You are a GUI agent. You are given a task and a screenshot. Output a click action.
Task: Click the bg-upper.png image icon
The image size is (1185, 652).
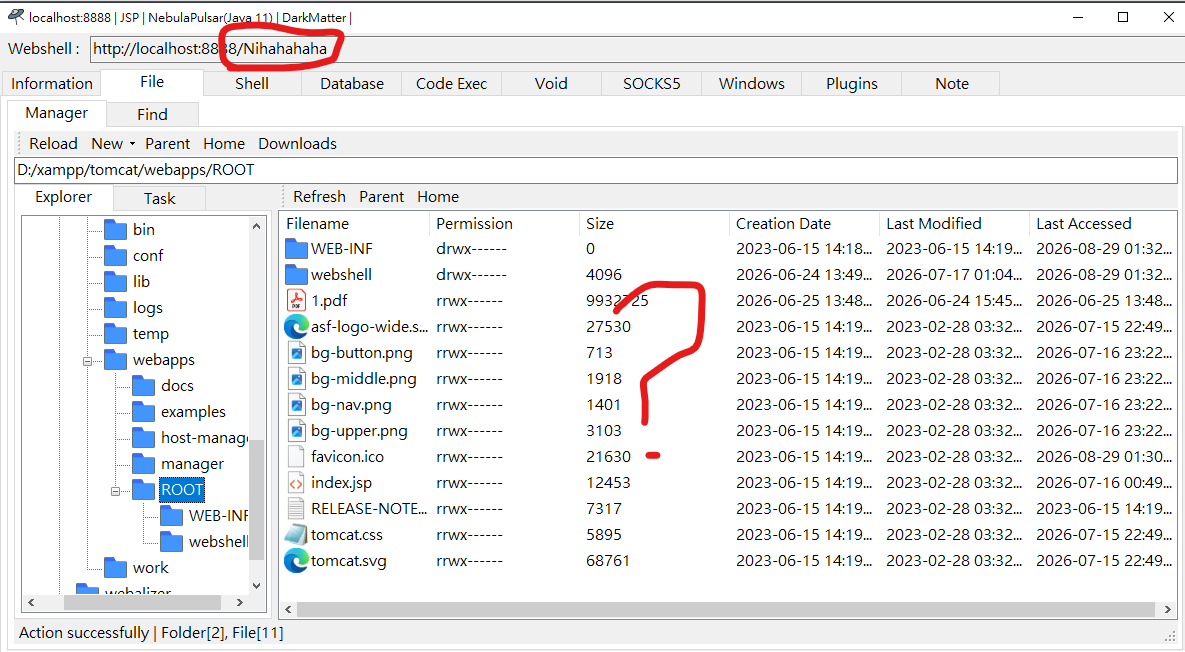click(296, 431)
